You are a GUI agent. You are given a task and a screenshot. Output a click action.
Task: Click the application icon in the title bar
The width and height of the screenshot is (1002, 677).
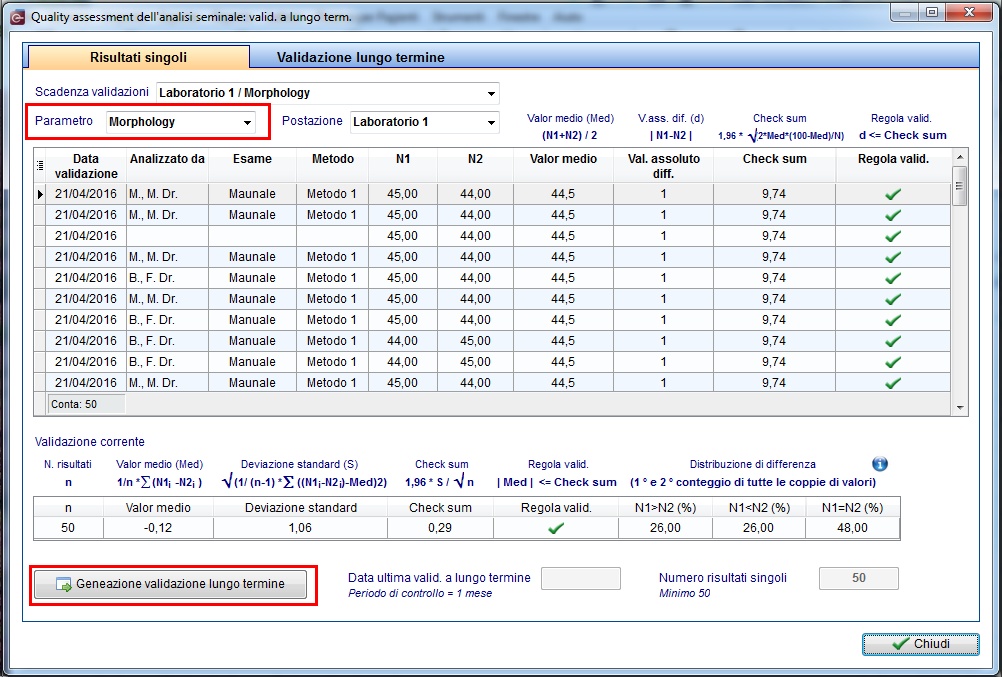pyautogui.click(x=17, y=17)
